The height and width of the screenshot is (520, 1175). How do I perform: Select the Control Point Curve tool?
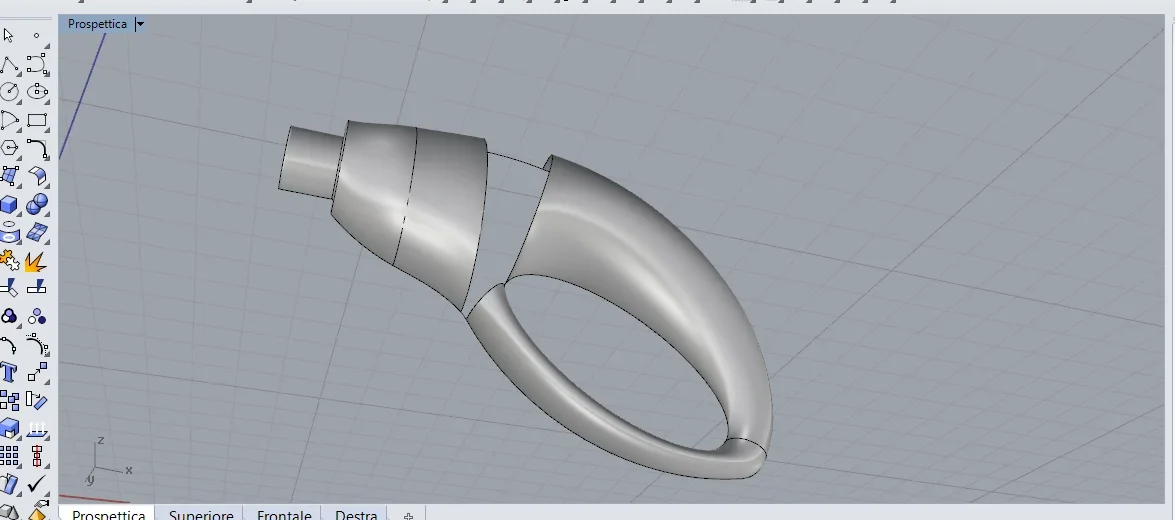[37, 64]
